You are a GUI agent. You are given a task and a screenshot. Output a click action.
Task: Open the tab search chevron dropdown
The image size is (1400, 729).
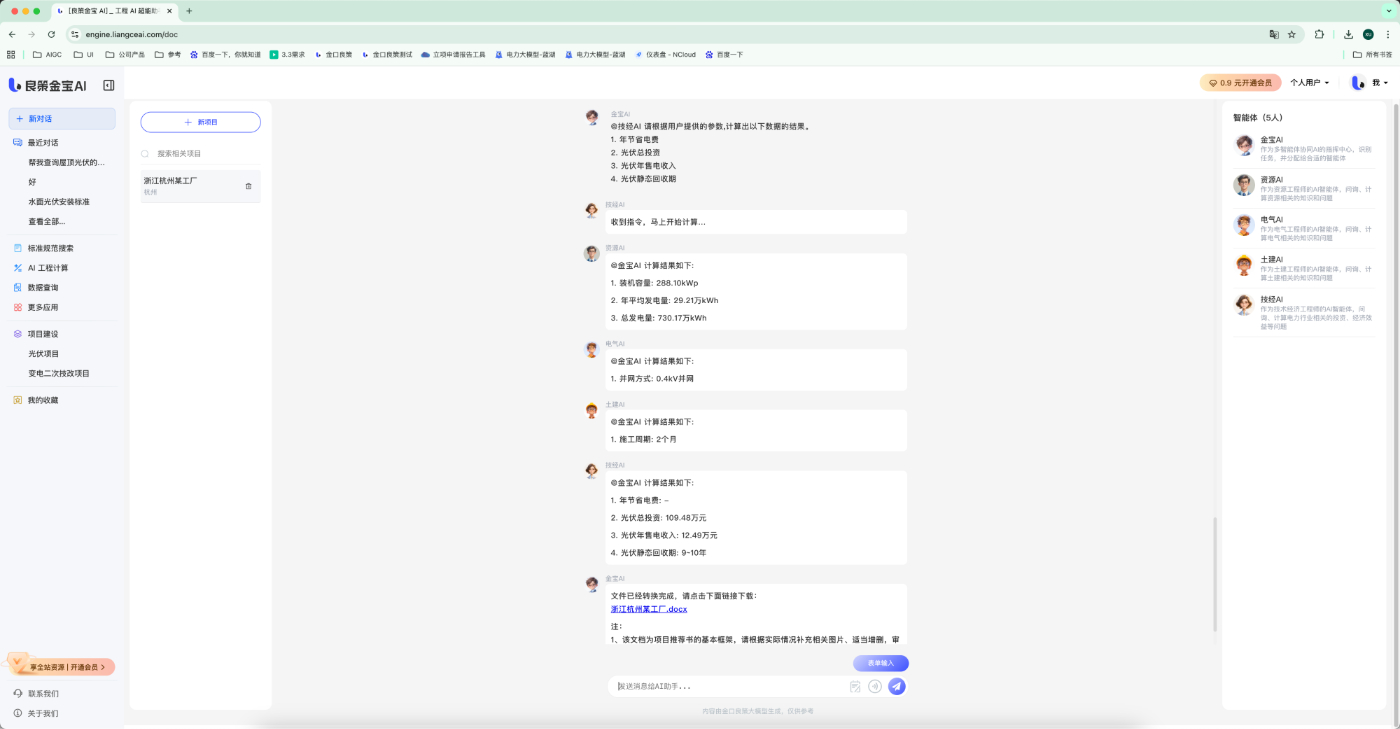pos(1388,11)
